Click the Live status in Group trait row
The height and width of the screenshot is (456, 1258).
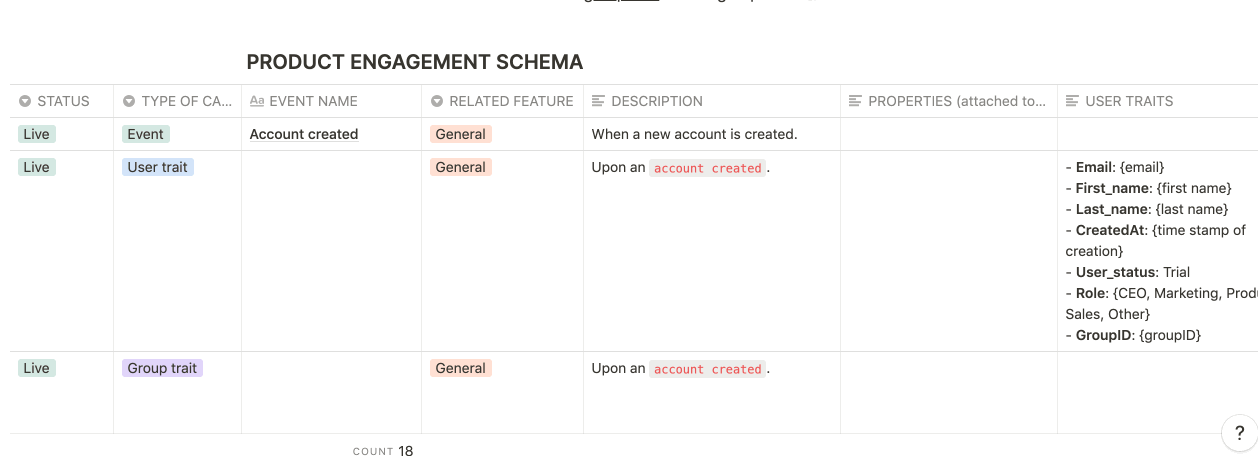coord(36,368)
